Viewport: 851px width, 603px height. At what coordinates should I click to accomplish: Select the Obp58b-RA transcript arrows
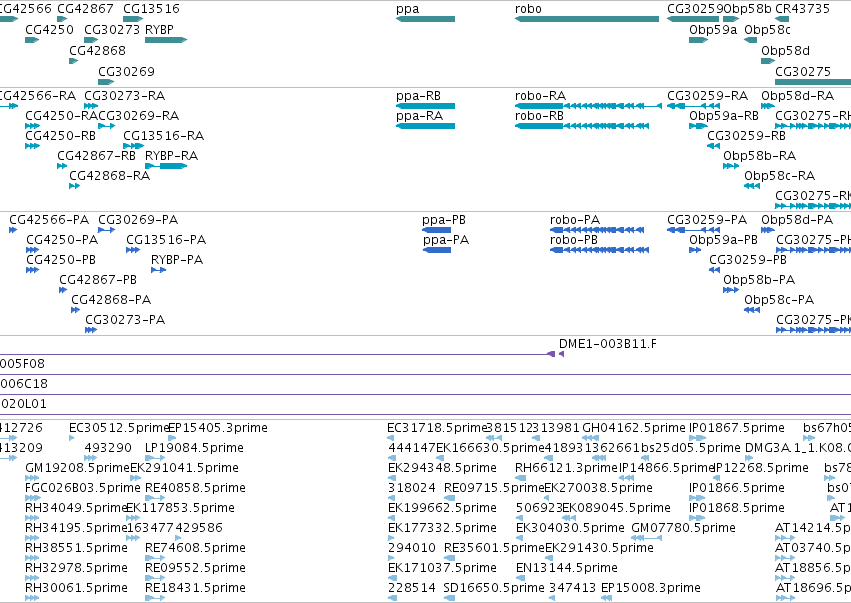(731, 166)
